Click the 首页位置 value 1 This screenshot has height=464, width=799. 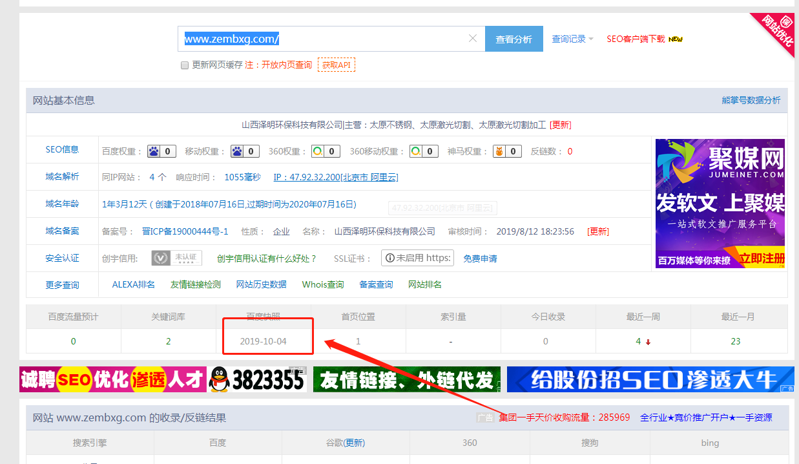point(358,341)
